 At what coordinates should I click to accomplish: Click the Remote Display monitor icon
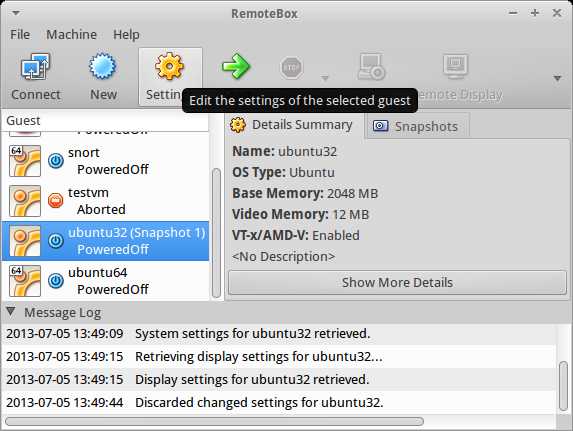(455, 66)
